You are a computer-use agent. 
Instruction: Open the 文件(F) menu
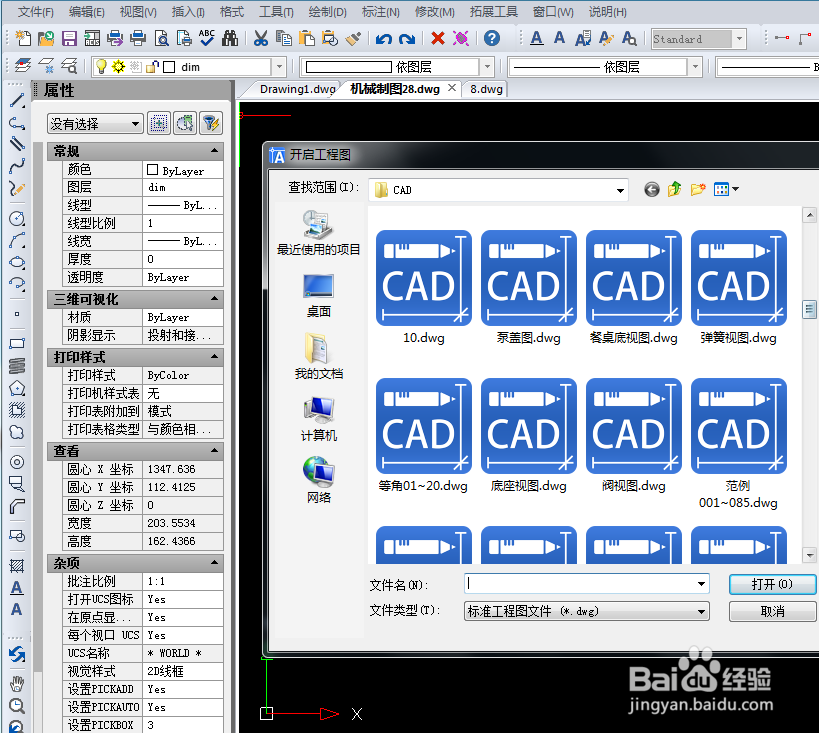pyautogui.click(x=36, y=11)
